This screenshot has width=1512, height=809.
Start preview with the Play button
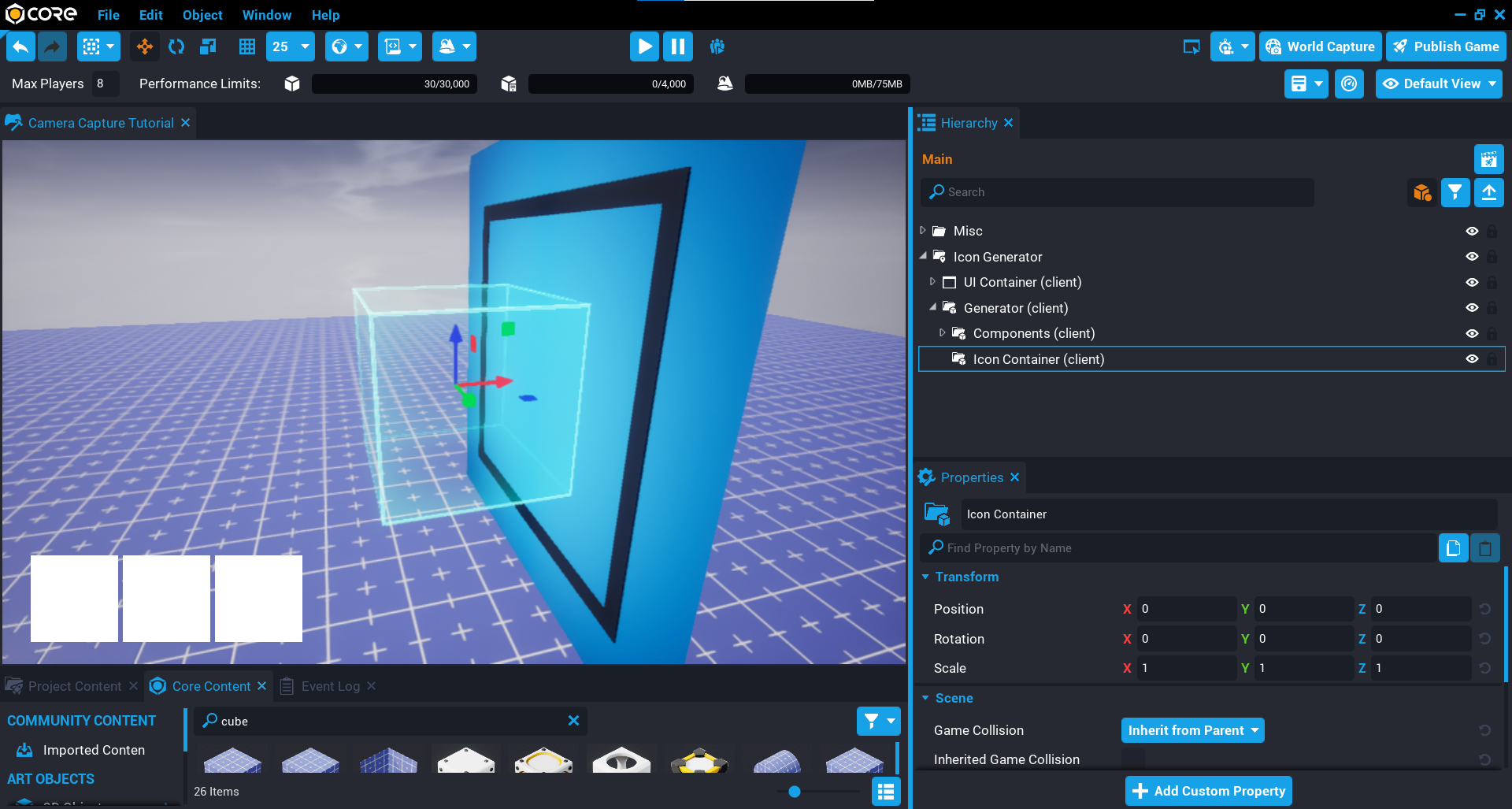pyautogui.click(x=644, y=47)
